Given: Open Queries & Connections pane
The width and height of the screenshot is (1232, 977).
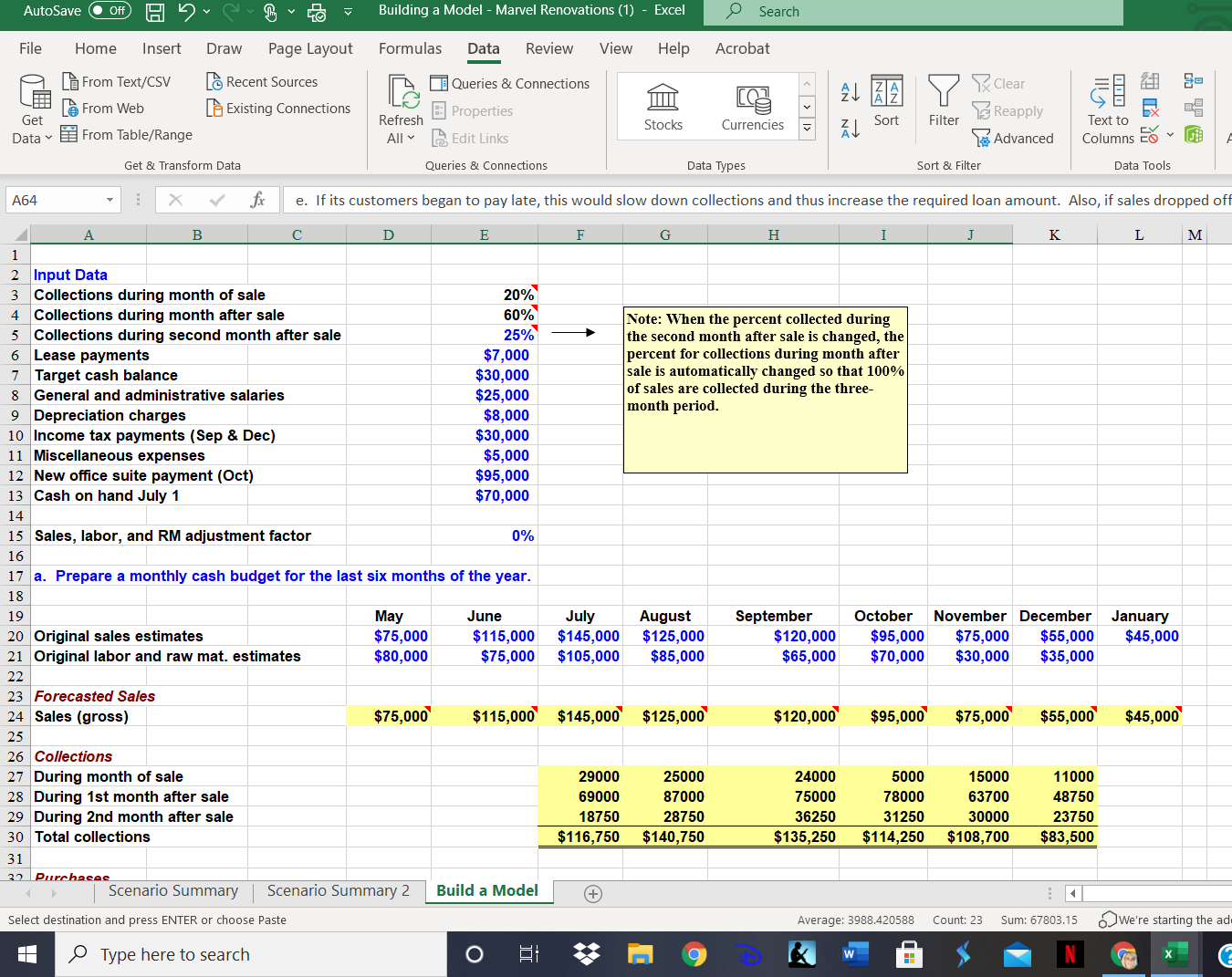Looking at the screenshot, I should pos(510,83).
